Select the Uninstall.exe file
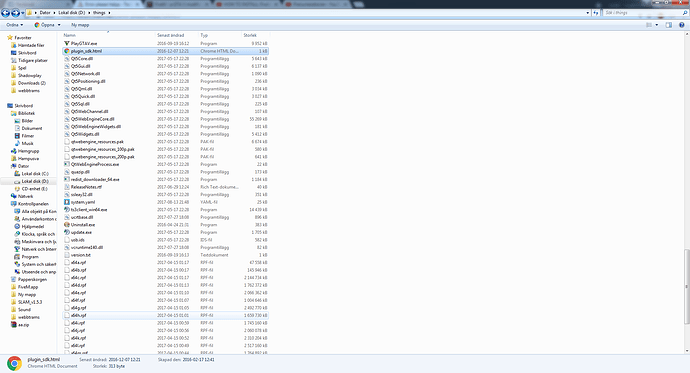 point(83,225)
